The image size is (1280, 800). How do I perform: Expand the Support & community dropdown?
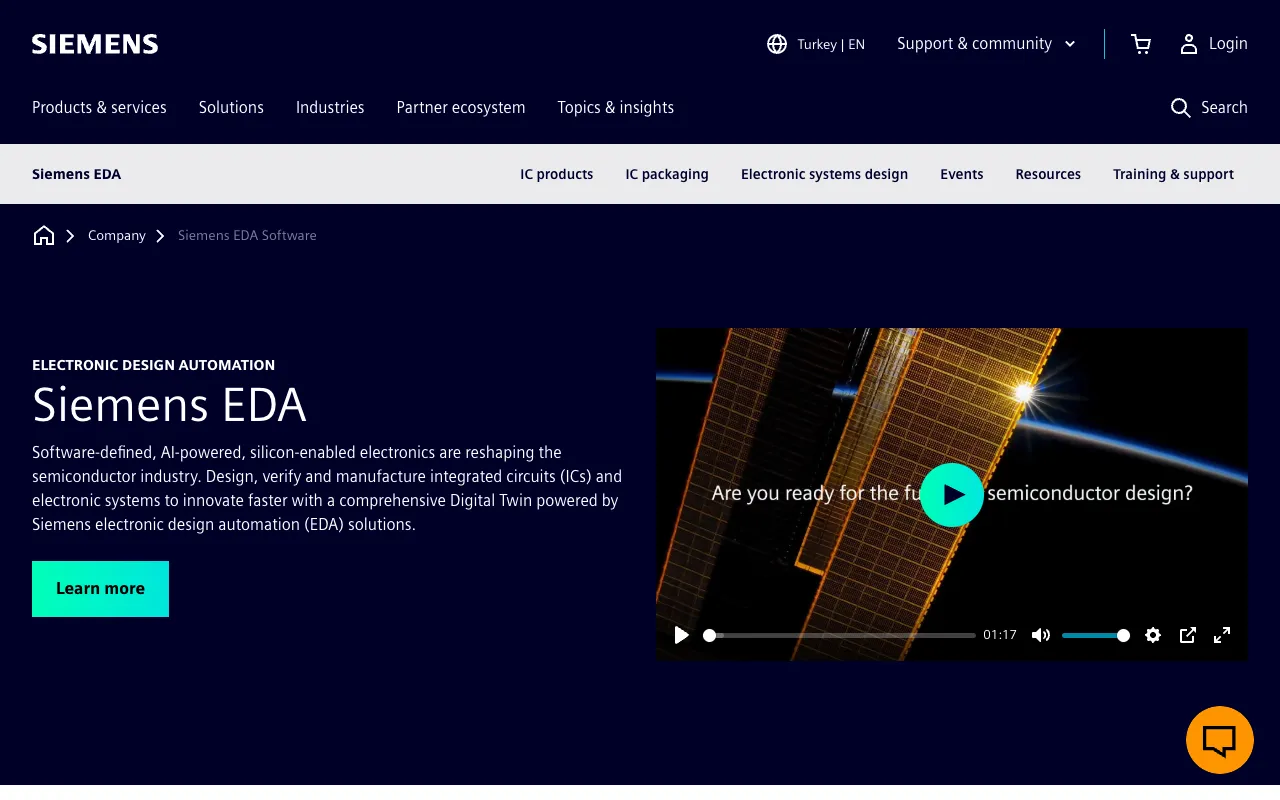point(985,43)
